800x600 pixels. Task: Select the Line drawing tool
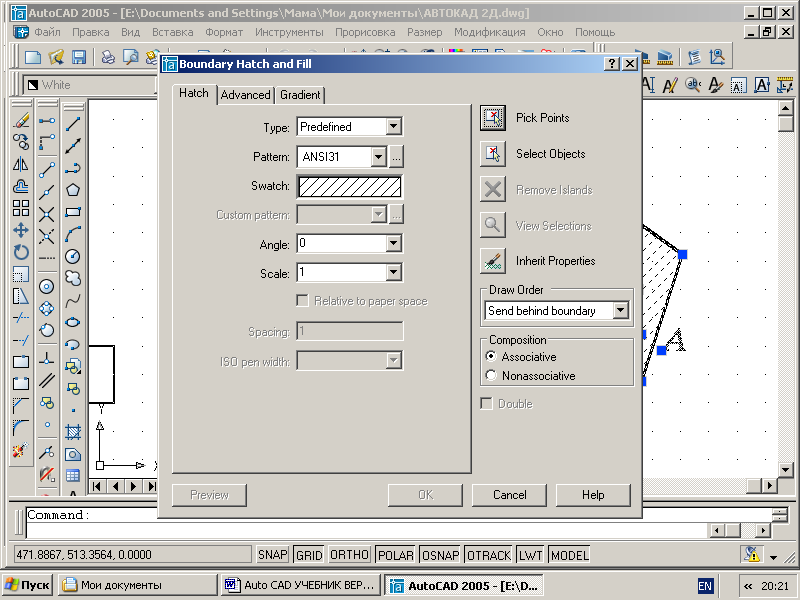[x=73, y=123]
